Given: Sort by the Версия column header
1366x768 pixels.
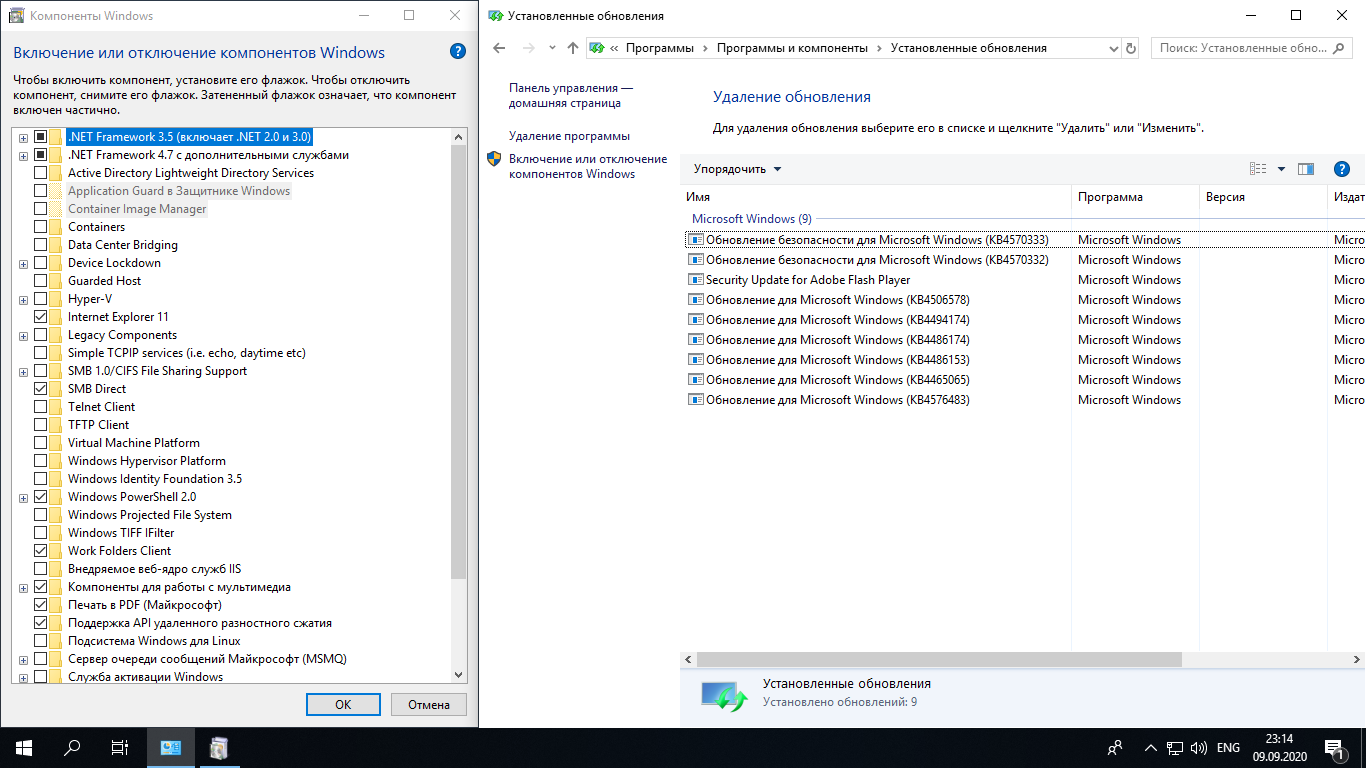Looking at the screenshot, I should click(x=1263, y=197).
